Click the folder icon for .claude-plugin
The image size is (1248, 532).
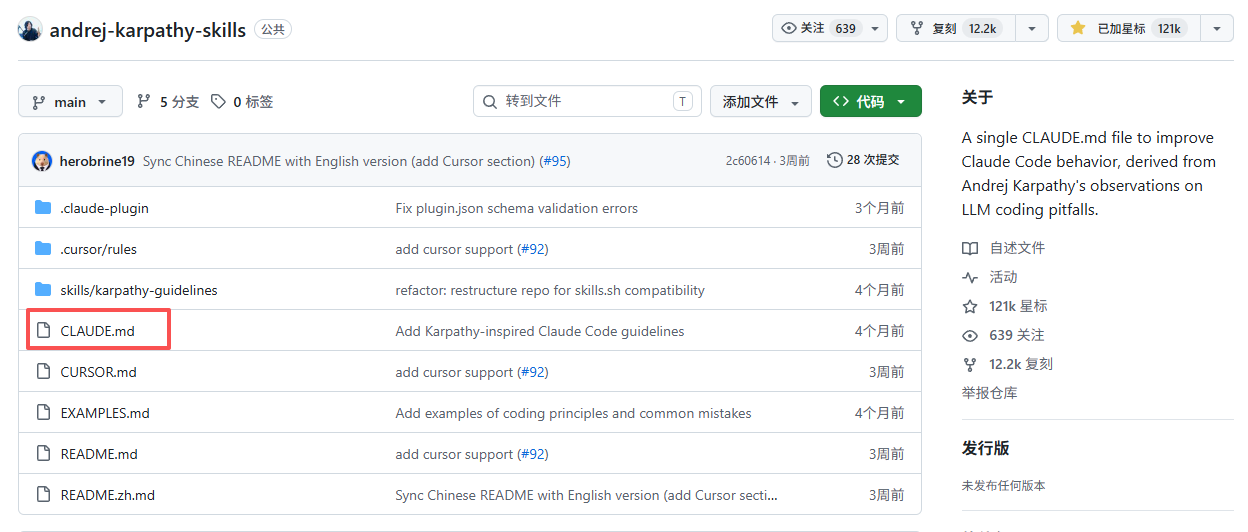click(43, 208)
